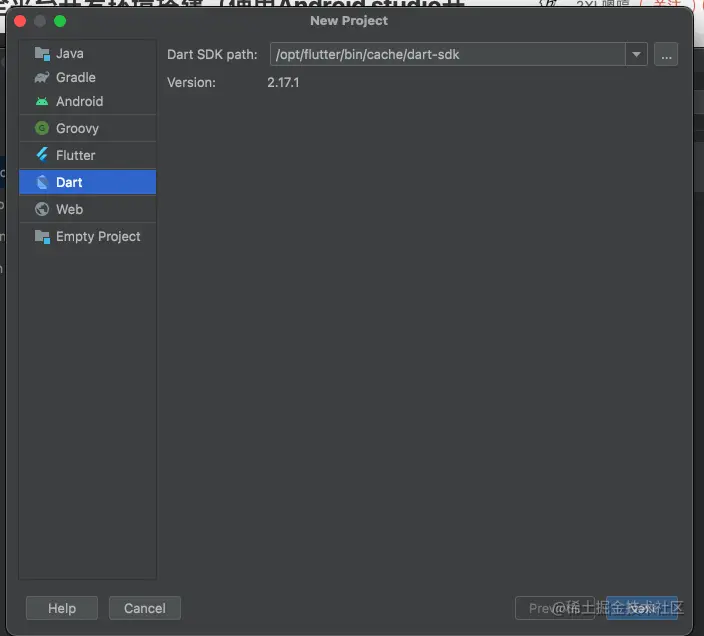Image resolution: width=704 pixels, height=636 pixels.
Task: Click the Flutter logo icon
Action: (42, 155)
